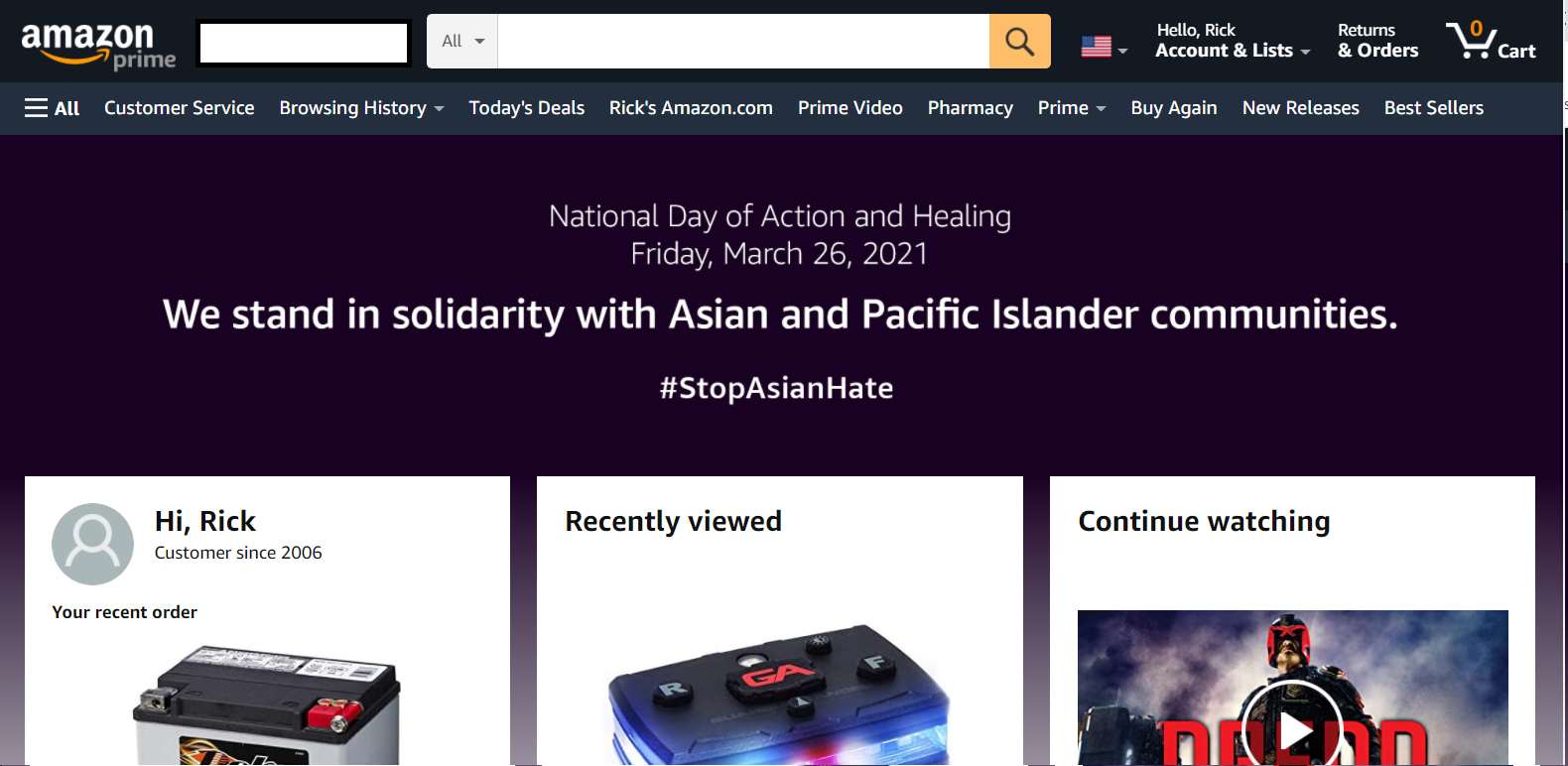Image resolution: width=1568 pixels, height=766 pixels.
Task: Open the Pharmacy link
Action: (x=971, y=108)
